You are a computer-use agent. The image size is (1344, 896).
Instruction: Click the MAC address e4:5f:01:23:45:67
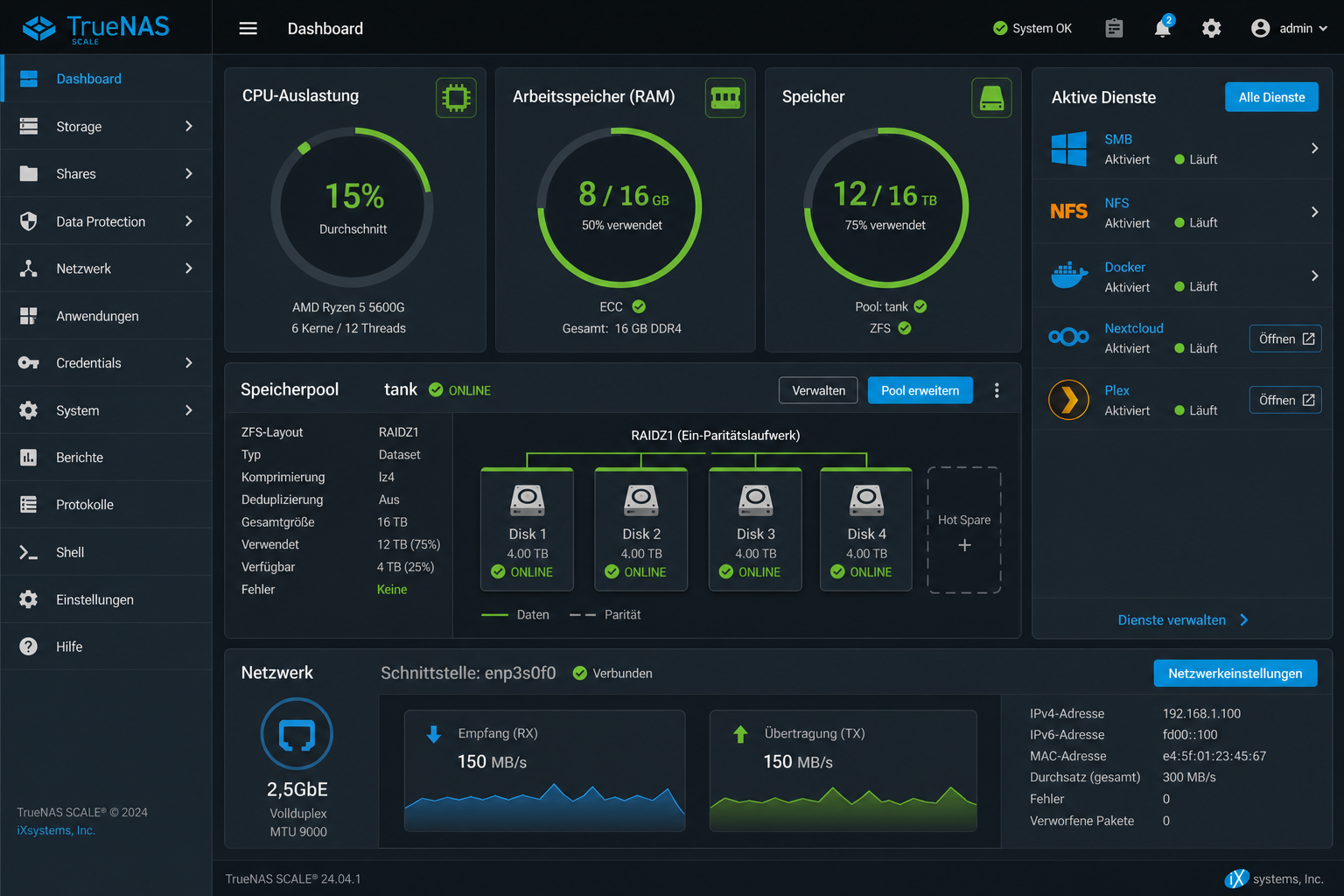tap(1214, 756)
